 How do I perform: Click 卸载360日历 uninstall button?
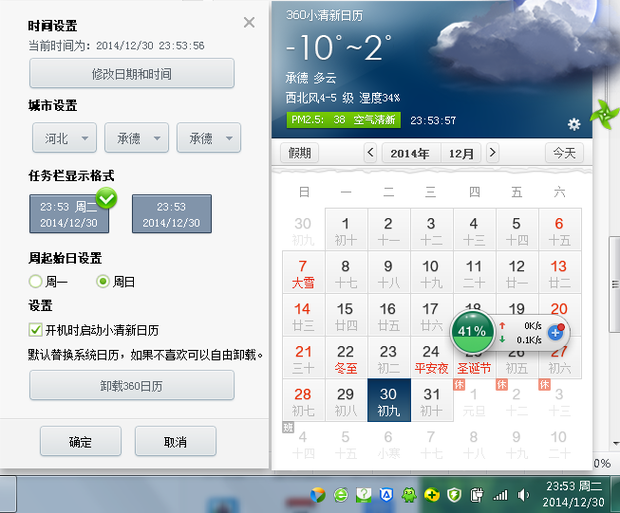pos(132,386)
